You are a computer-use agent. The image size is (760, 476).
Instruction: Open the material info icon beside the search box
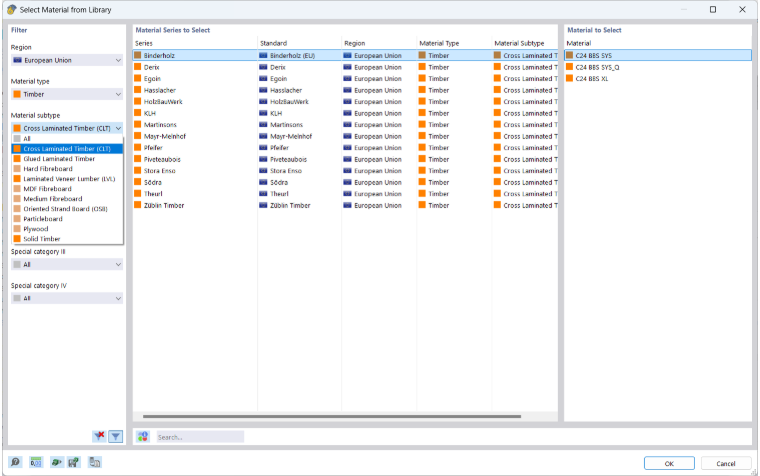point(142,437)
